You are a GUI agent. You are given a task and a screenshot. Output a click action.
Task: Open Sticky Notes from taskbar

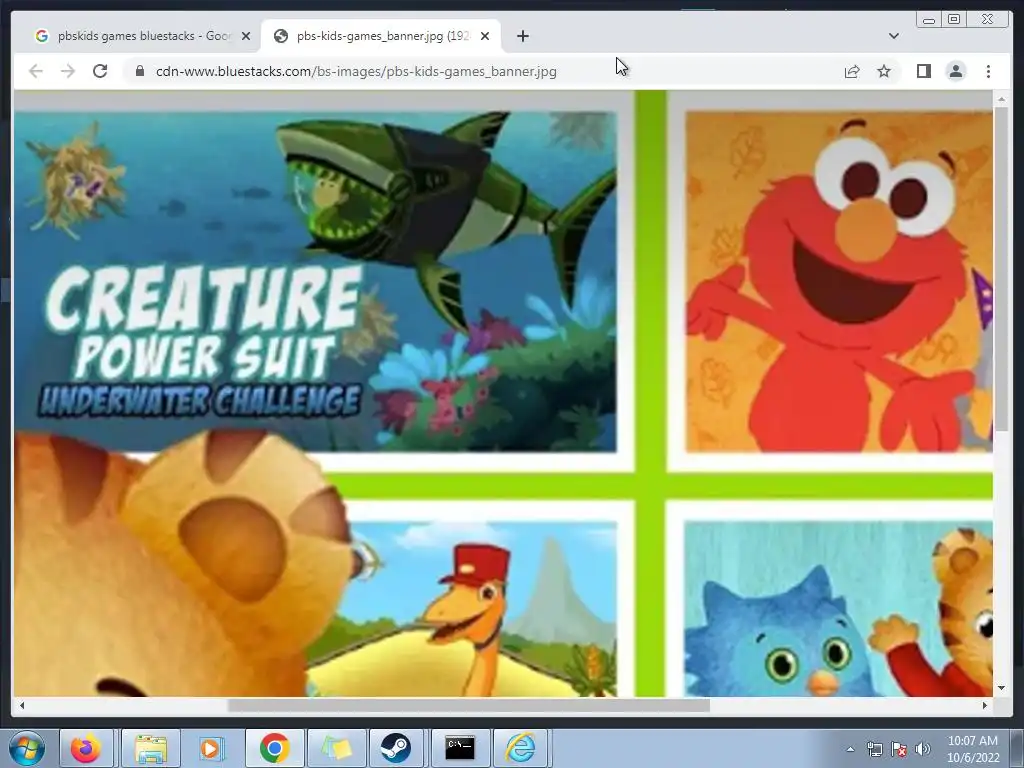click(336, 748)
